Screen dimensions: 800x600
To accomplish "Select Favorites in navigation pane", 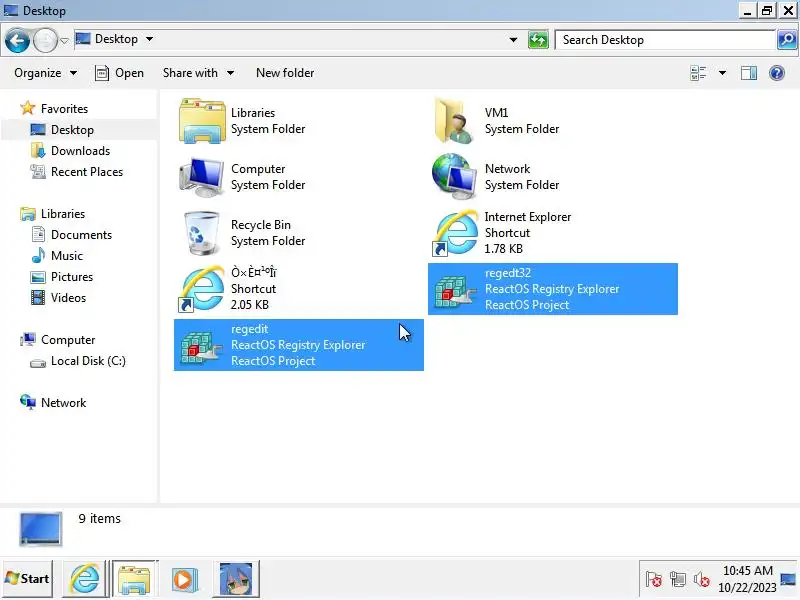I will [54, 109].
